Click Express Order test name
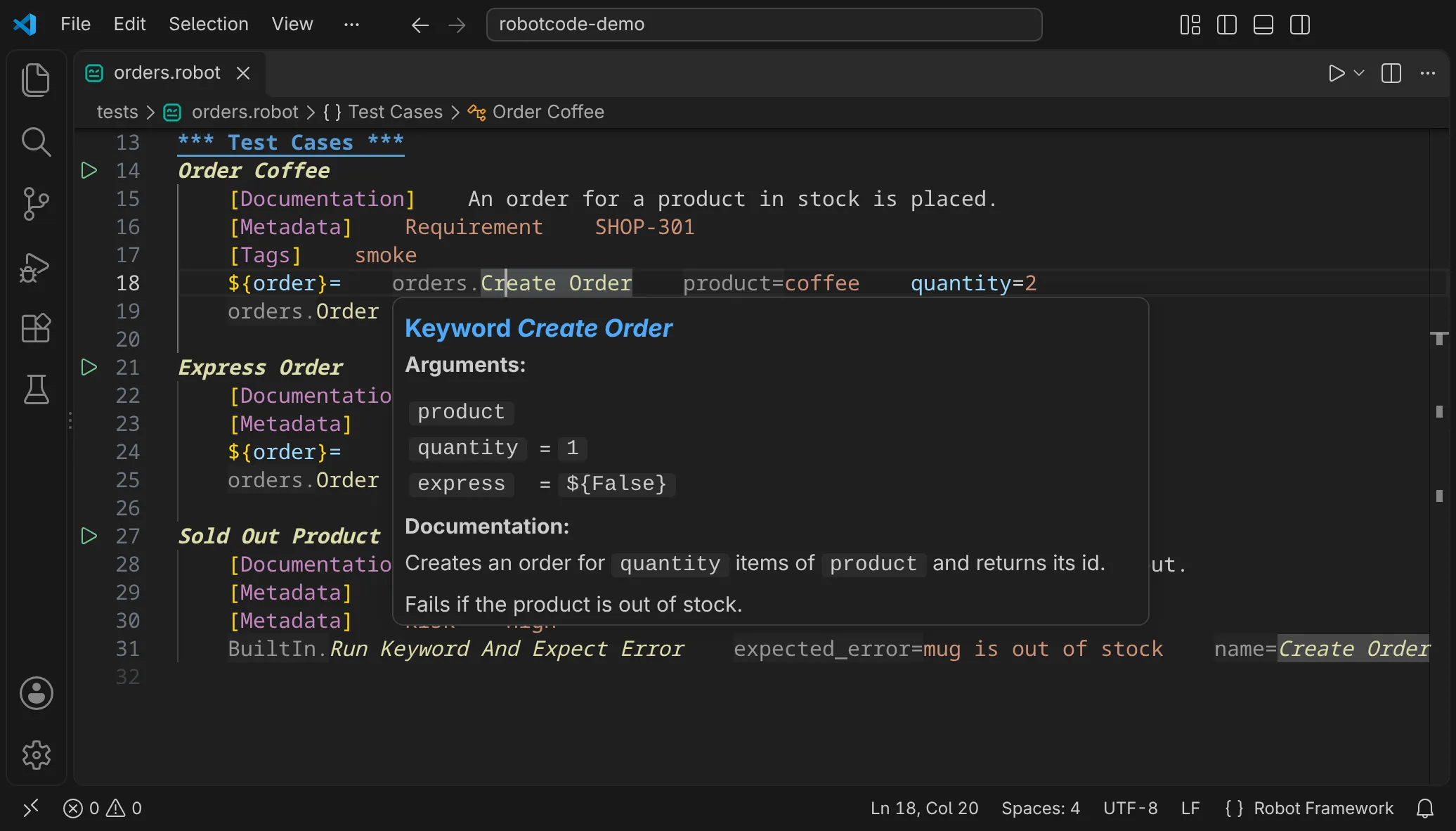 [260, 368]
